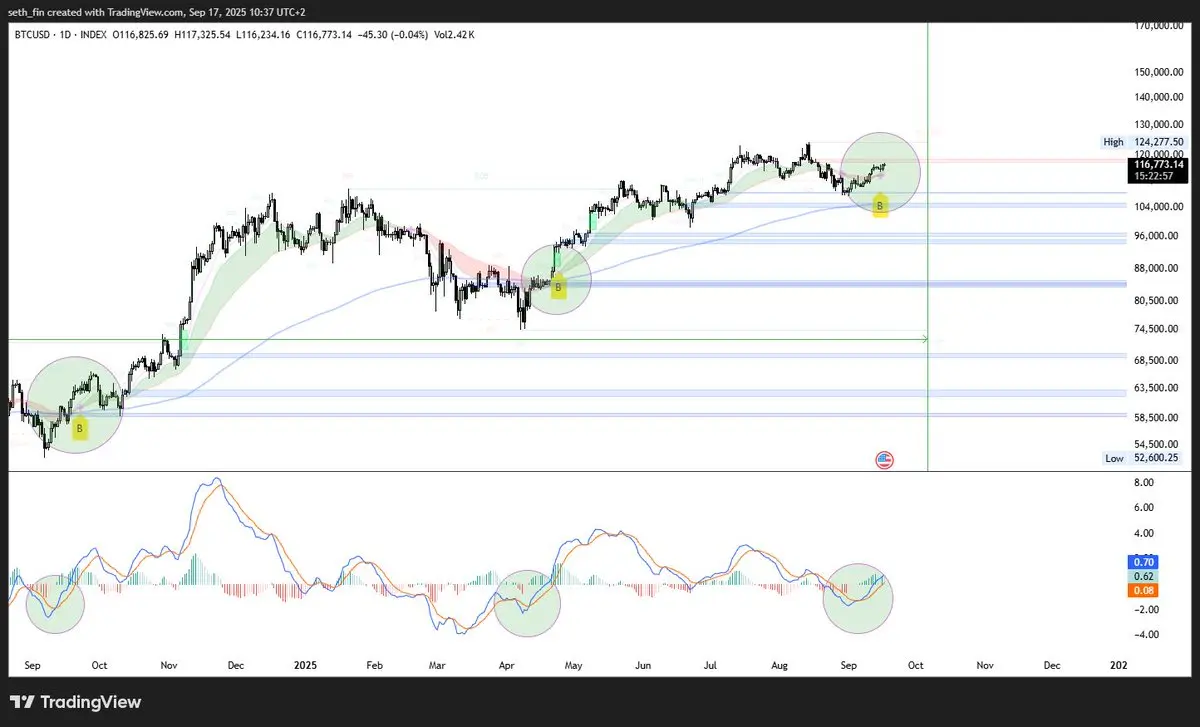Click the current price label 116,773.14 on the axis
The image size is (1200, 727).
point(1158,164)
